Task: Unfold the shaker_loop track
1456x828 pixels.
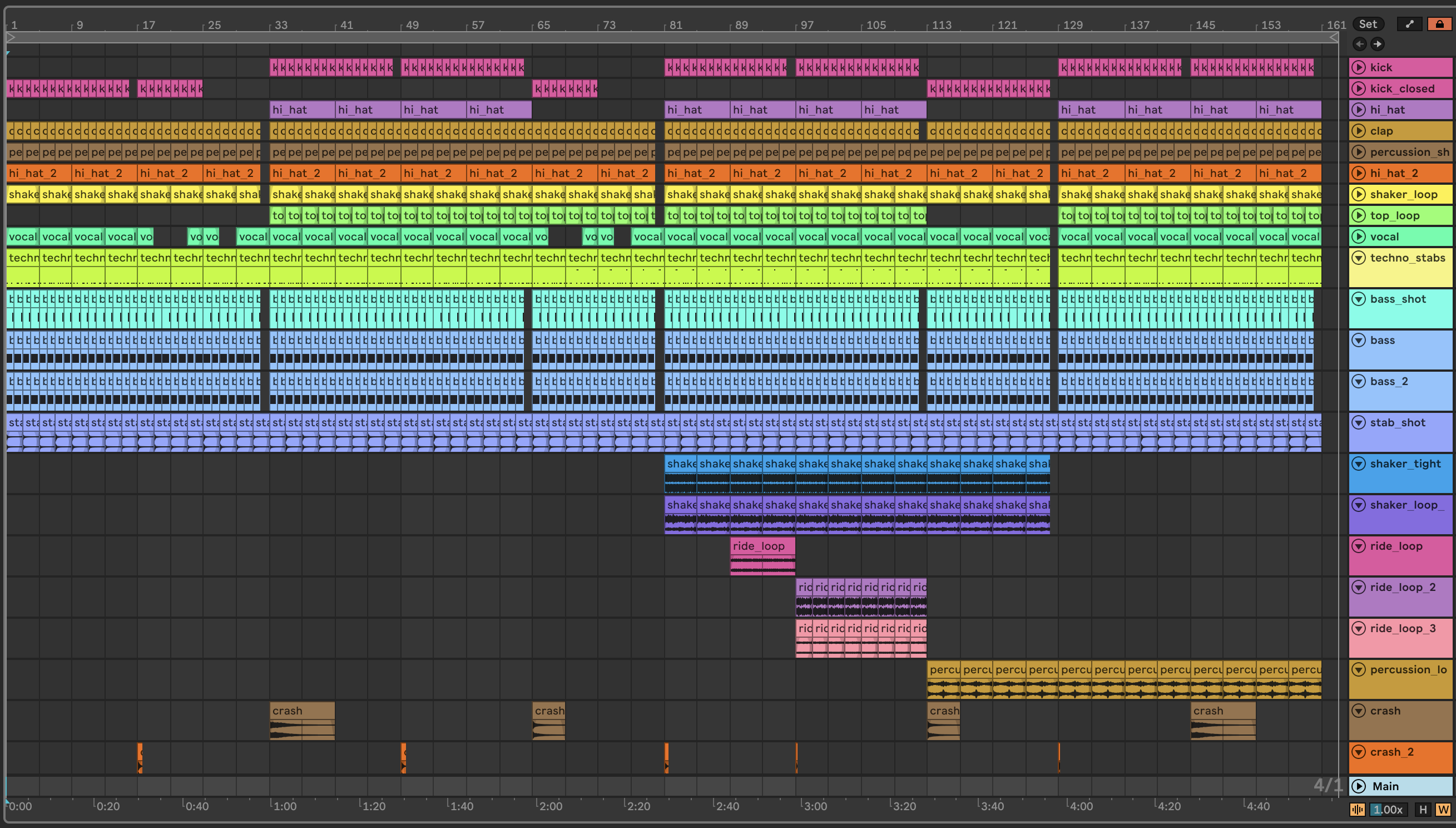Action: click(x=1359, y=194)
